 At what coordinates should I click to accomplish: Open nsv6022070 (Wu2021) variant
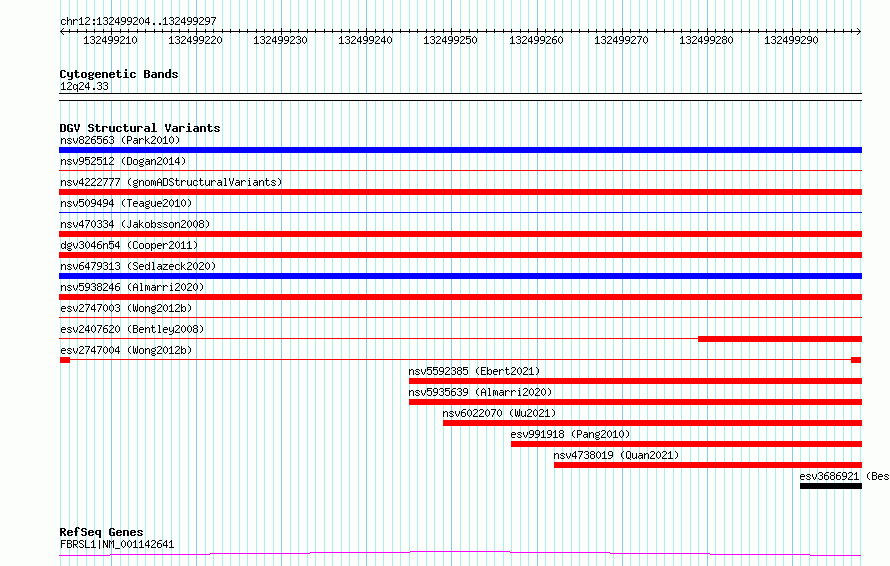point(499,413)
